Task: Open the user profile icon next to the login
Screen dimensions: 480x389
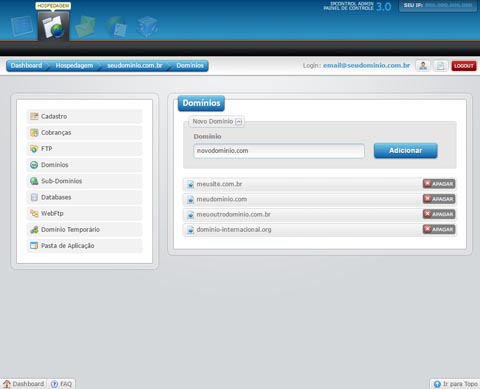Action: point(423,66)
